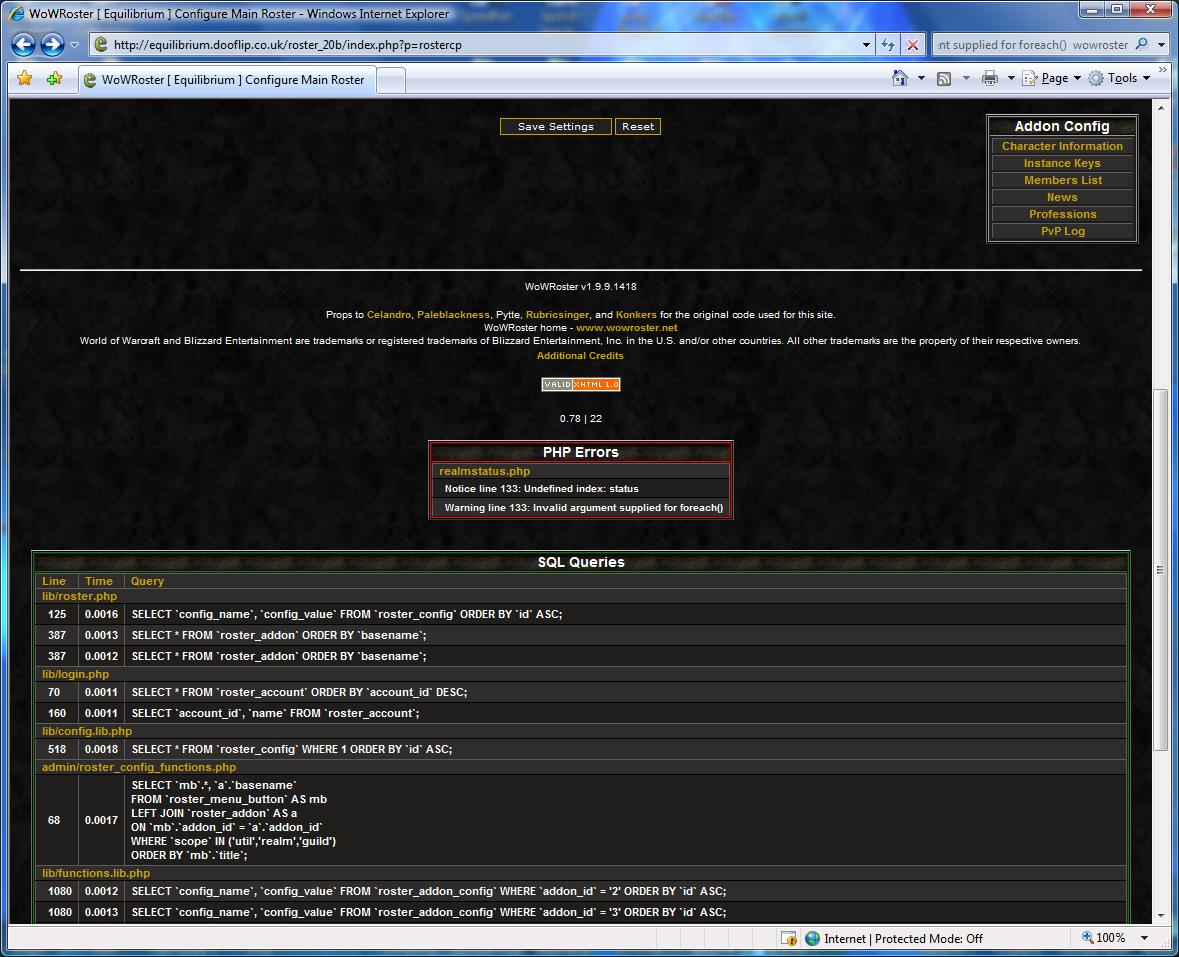Visit the www.wowroster.net link
Screen dimensions: 1179x957
tap(626, 328)
